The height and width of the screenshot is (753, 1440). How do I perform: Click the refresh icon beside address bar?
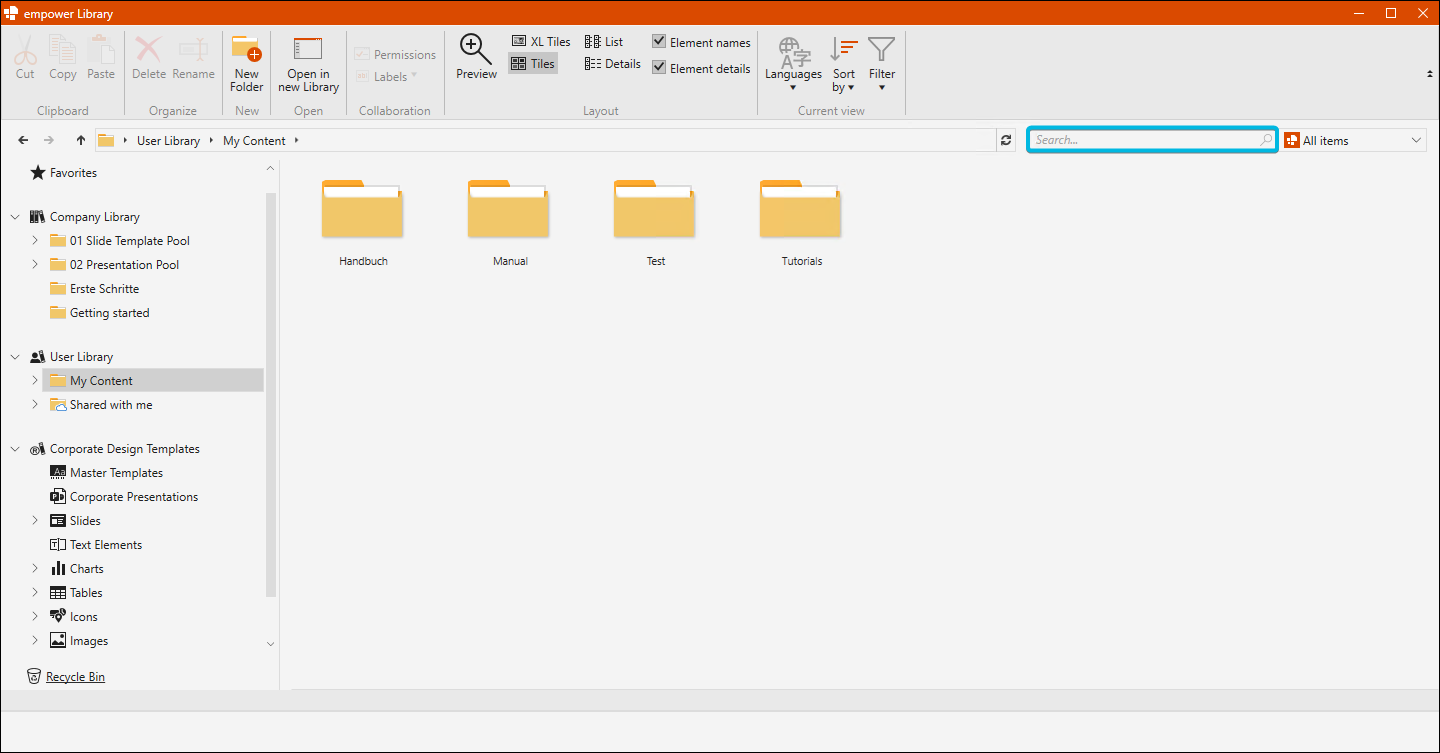[x=1006, y=140]
